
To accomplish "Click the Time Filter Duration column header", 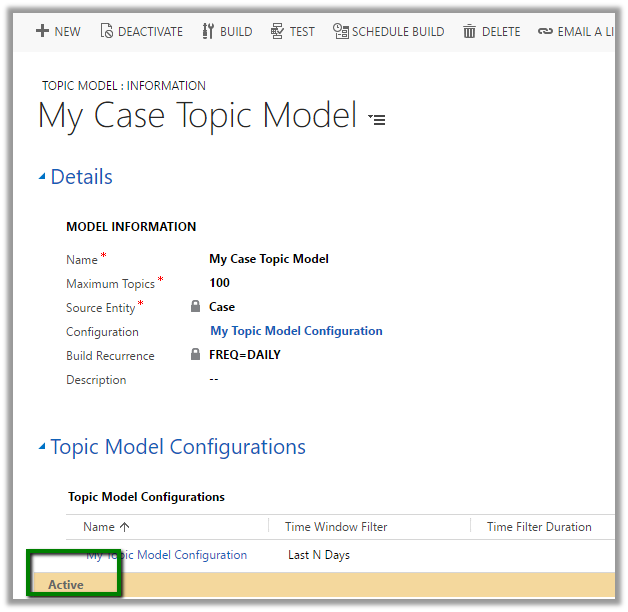I will (539, 527).
